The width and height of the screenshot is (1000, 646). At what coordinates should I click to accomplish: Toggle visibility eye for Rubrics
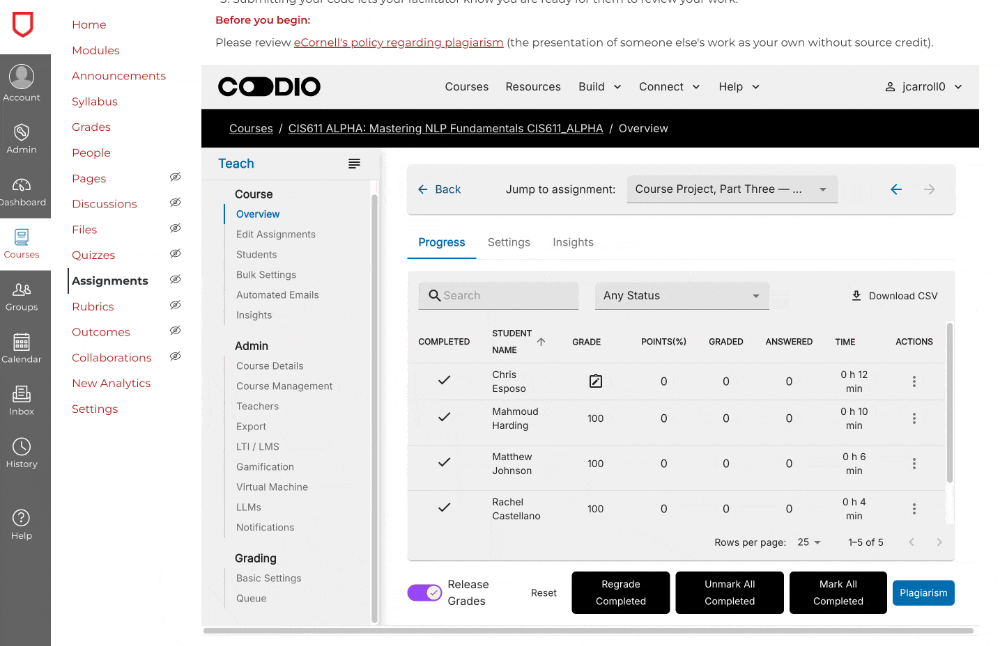[x=175, y=305]
